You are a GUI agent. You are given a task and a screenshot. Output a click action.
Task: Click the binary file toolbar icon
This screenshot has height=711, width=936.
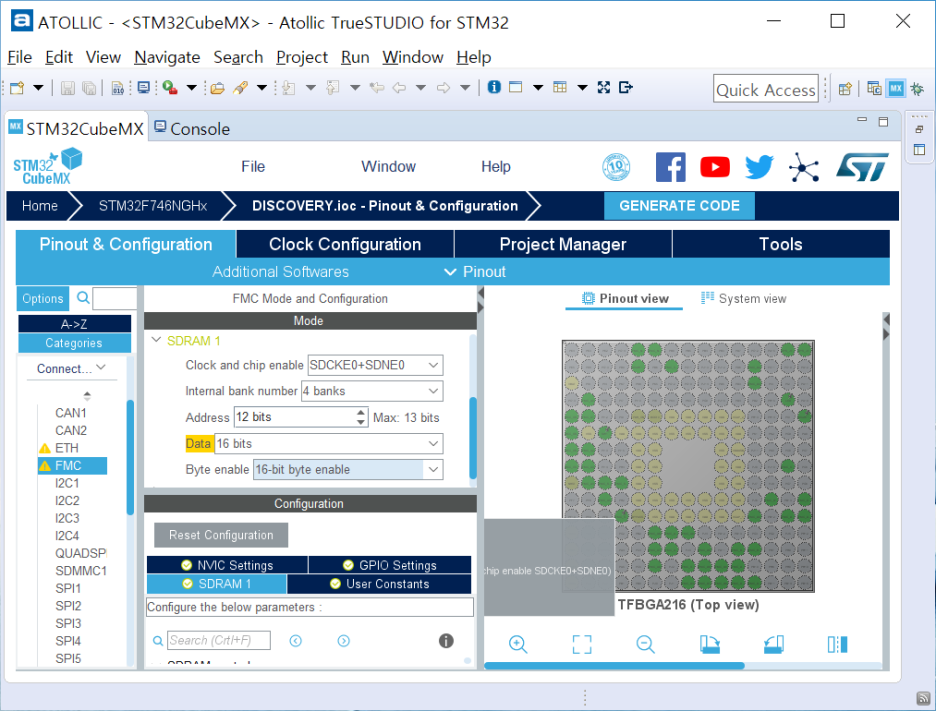(x=118, y=88)
